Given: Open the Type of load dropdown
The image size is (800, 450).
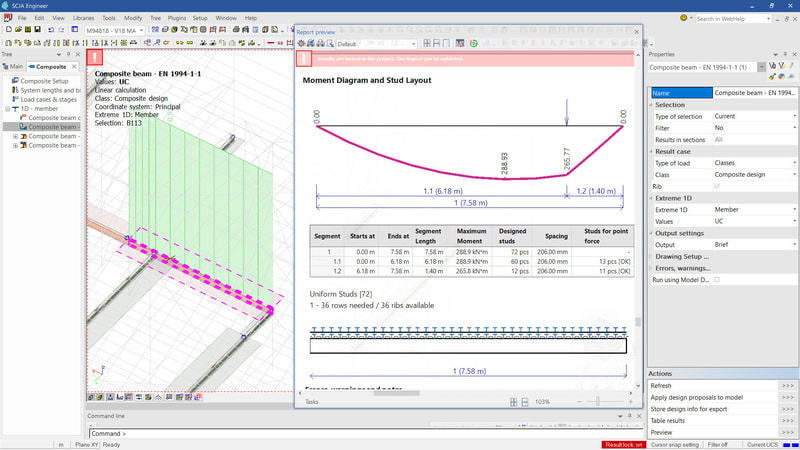Looking at the screenshot, I should tap(794, 163).
